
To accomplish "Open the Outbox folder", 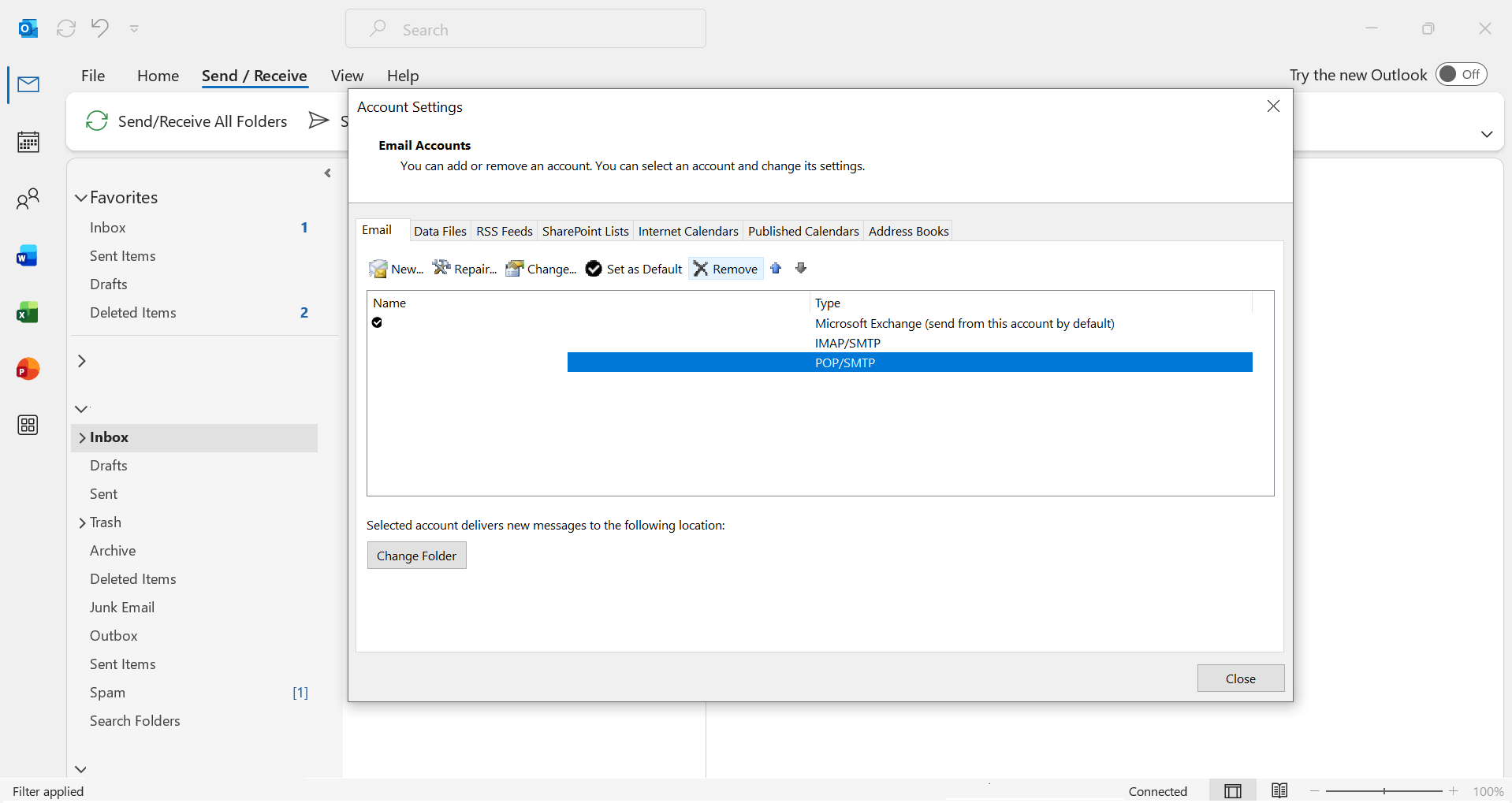I will point(195,636).
